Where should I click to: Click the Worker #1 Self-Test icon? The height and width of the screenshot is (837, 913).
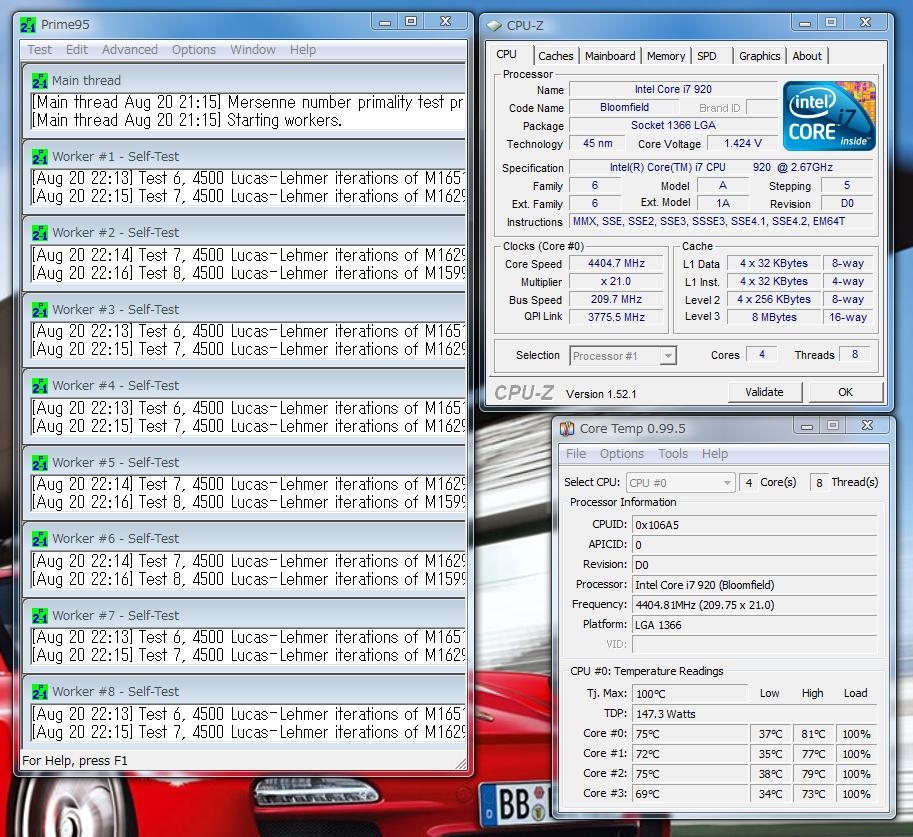point(40,157)
